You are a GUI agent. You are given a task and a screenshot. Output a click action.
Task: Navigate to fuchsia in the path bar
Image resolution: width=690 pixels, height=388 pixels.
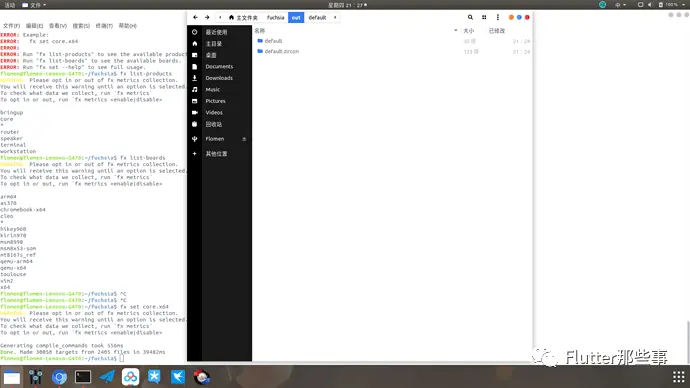pos(275,18)
